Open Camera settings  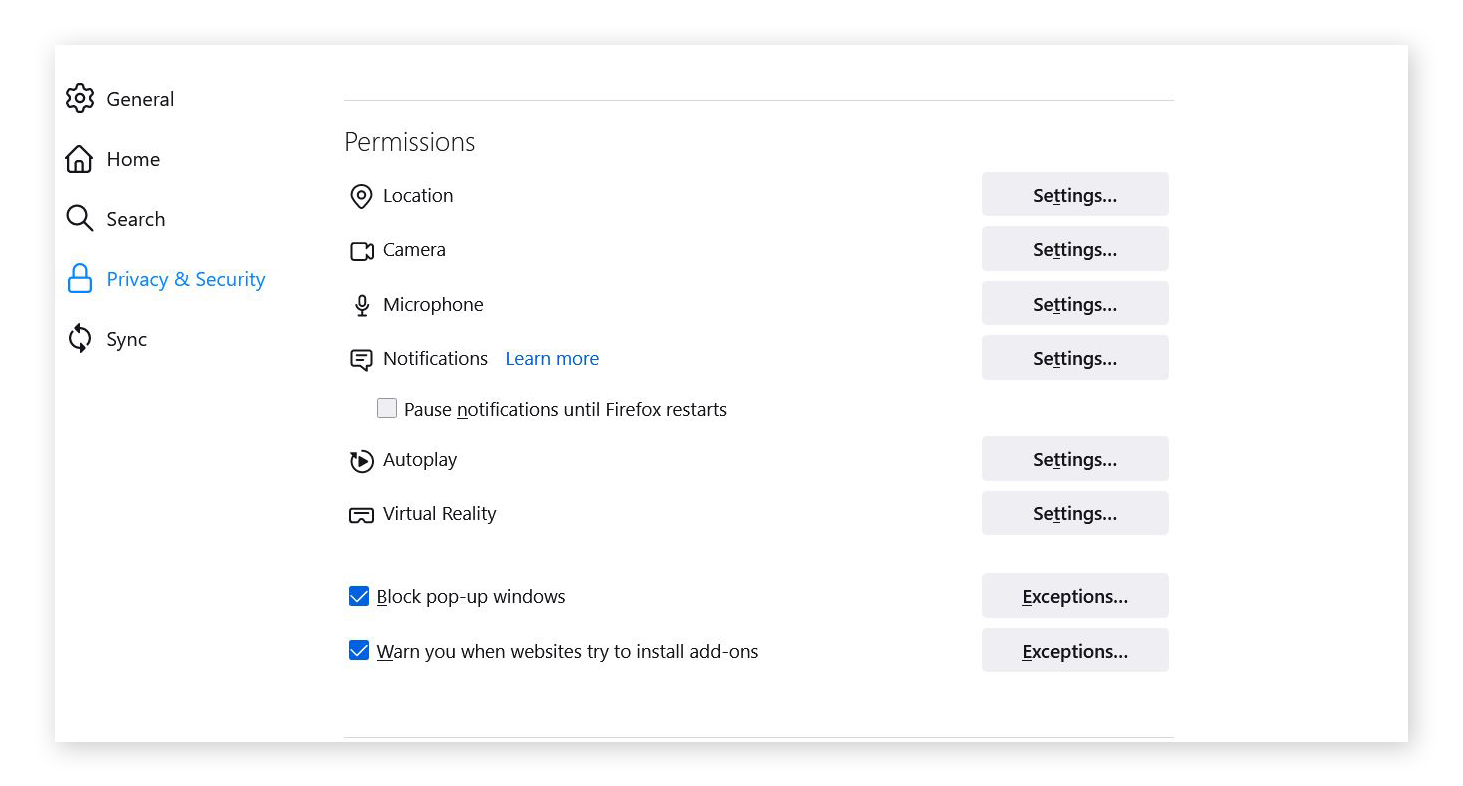click(x=1074, y=248)
